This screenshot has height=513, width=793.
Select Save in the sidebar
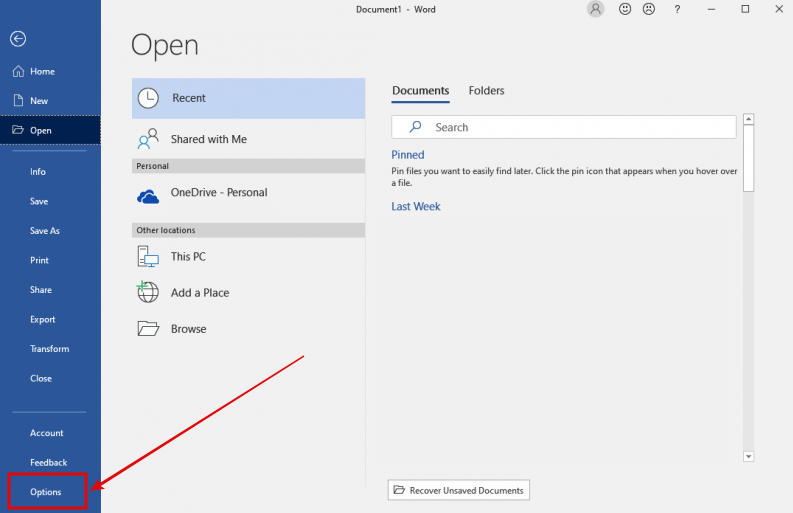39,201
